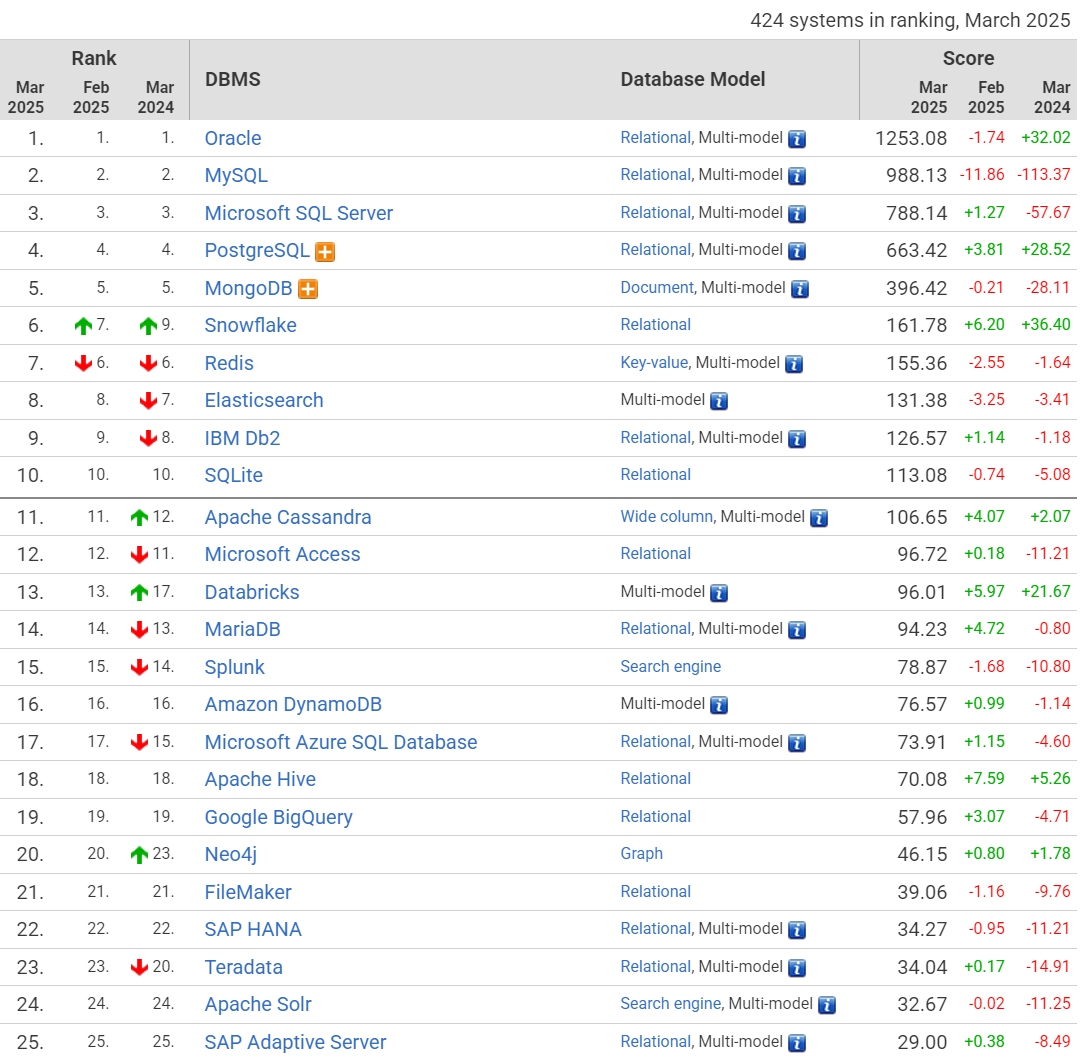Viewport: 1083px width, 1059px height.
Task: Click the orange plus icon beside PostgreSQL
Action: tap(325, 252)
